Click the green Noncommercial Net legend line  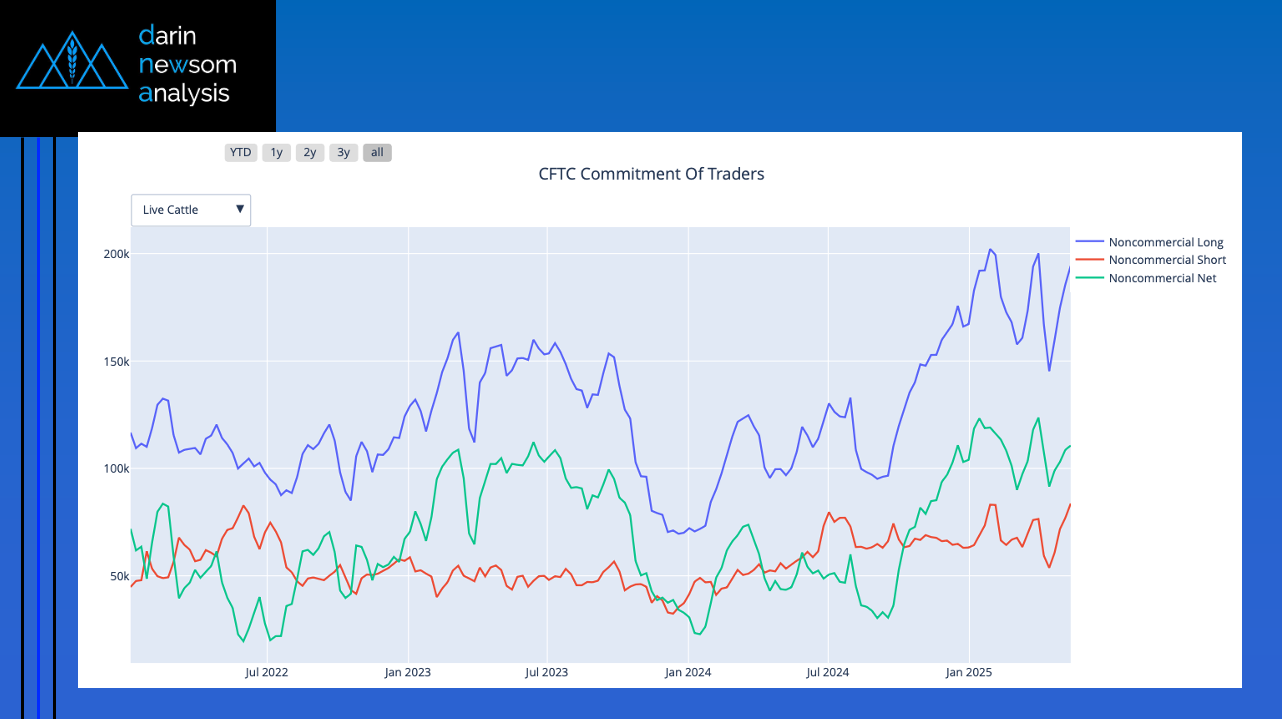coord(1089,278)
